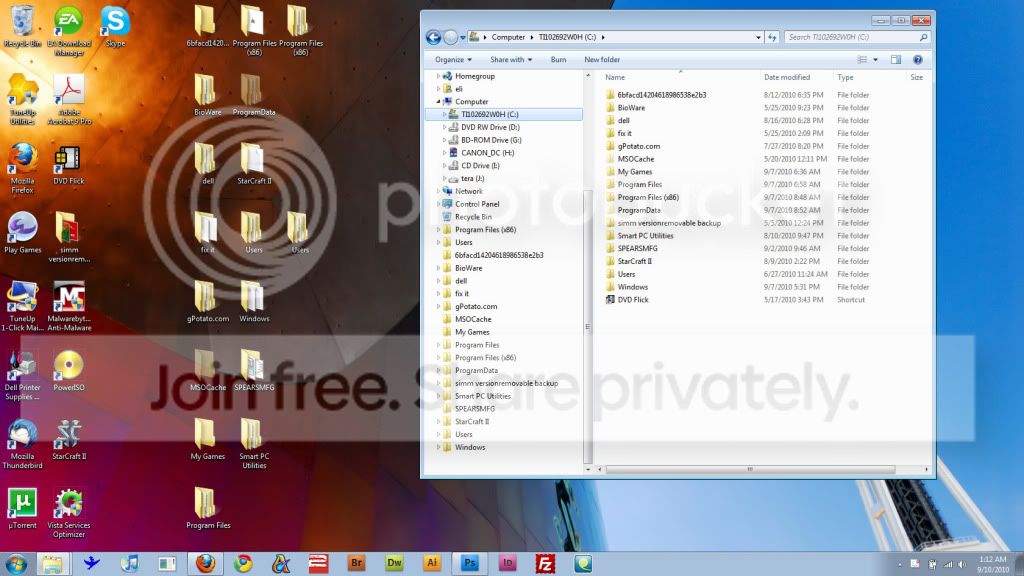The height and width of the screenshot is (576, 1024).
Task: Open the Skype desktop shortcut
Action: 115,26
